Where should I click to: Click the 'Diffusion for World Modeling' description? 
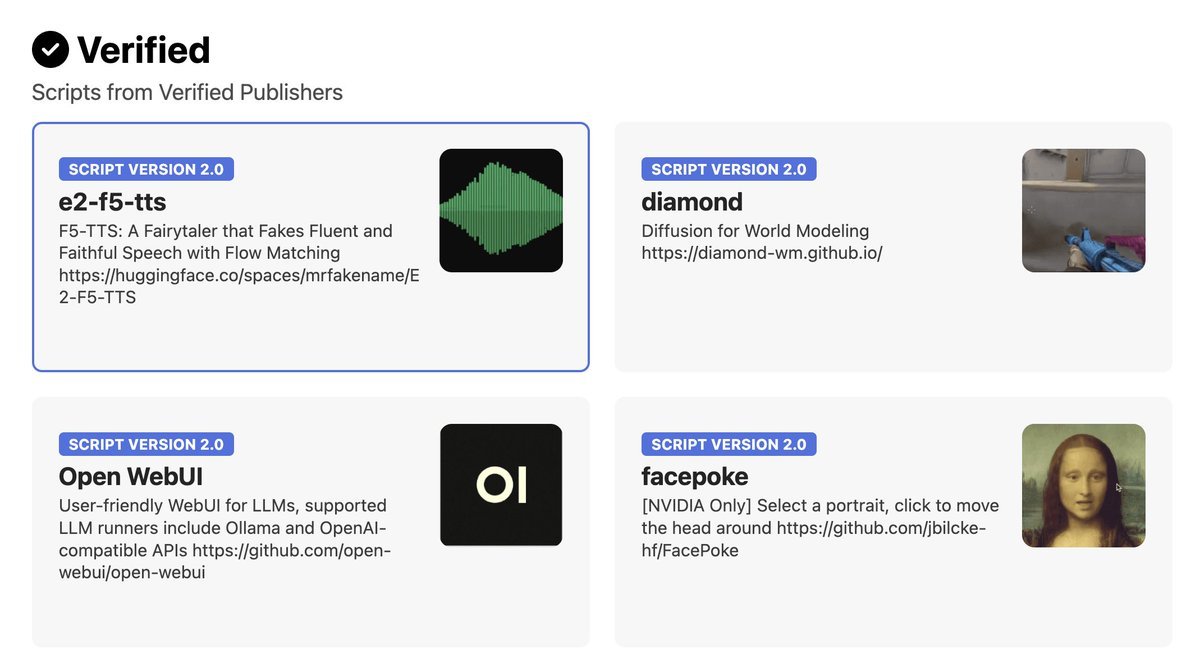[755, 231]
